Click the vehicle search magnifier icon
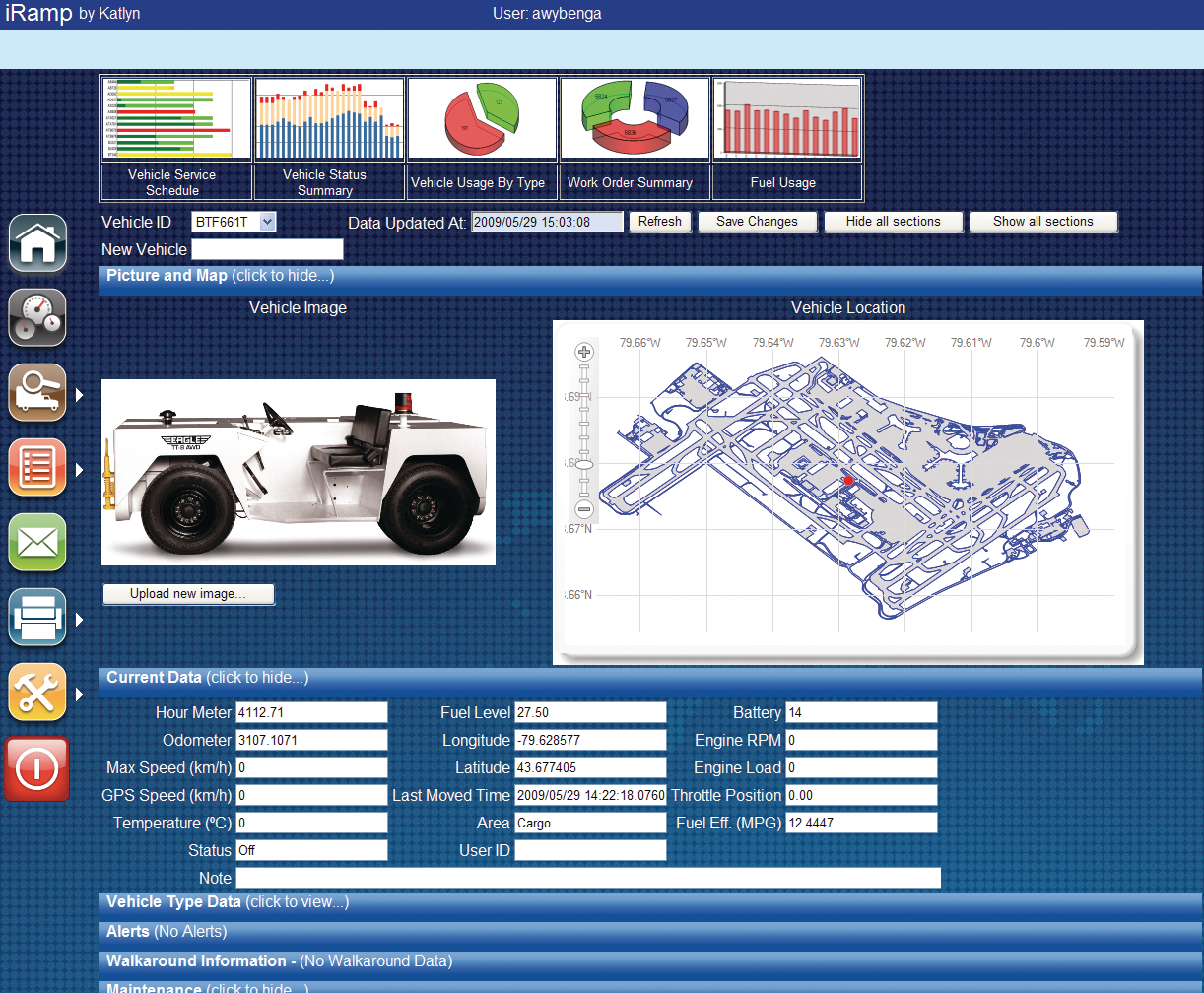Viewport: 1204px width, 993px height. coord(37,393)
